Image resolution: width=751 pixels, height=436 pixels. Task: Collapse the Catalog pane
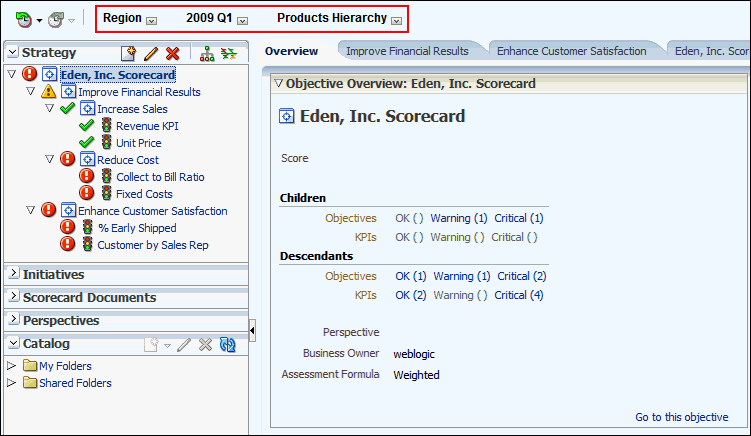(13, 343)
